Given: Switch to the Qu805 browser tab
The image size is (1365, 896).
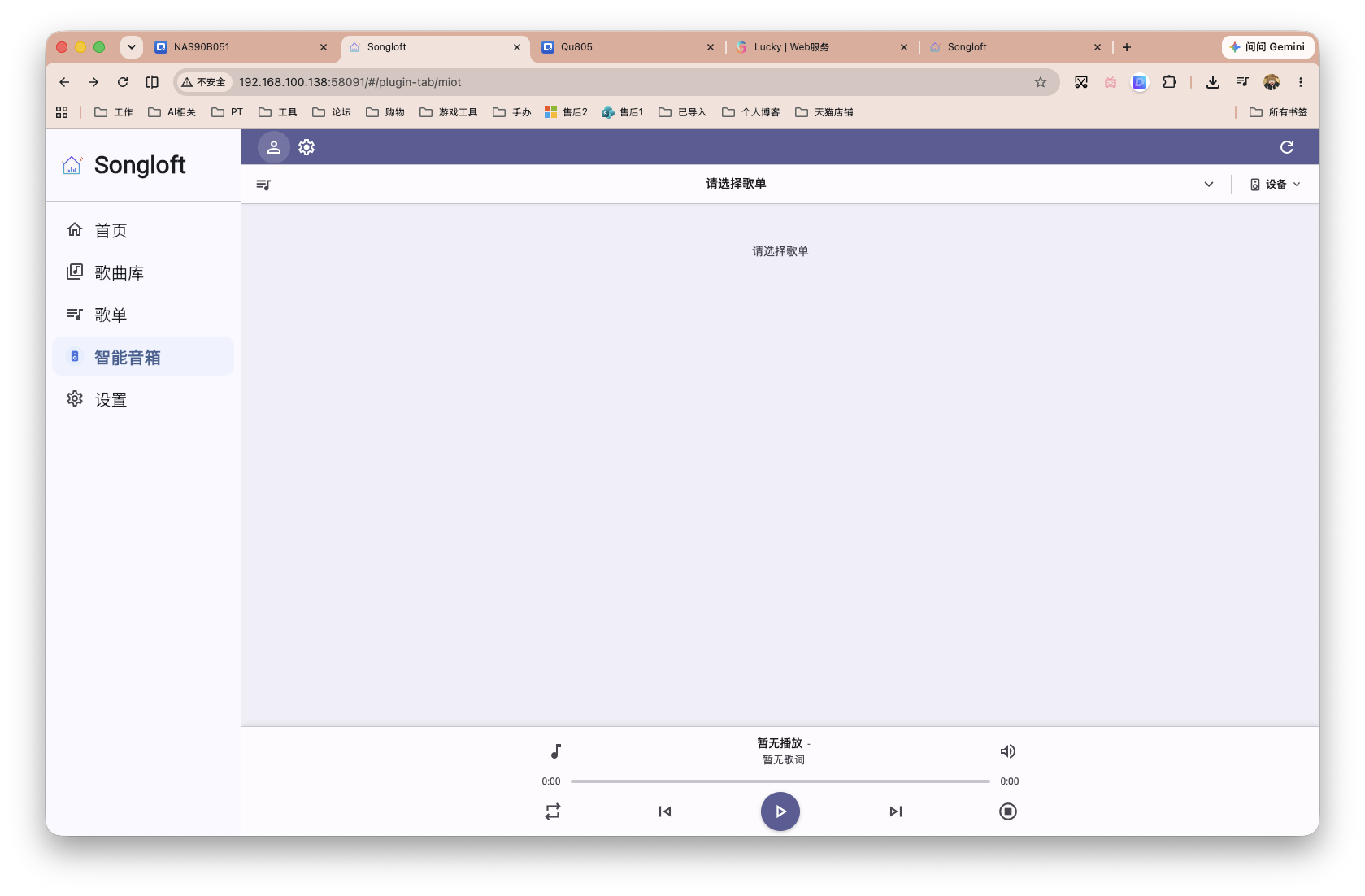Looking at the screenshot, I should (627, 47).
